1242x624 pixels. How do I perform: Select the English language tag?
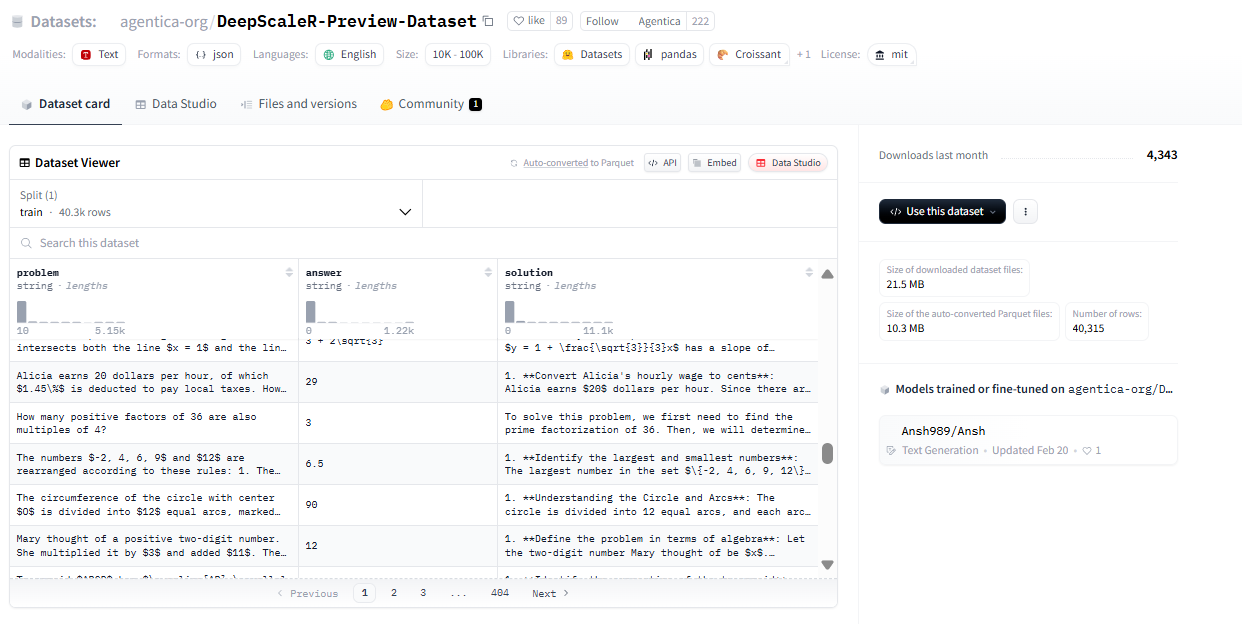click(349, 55)
